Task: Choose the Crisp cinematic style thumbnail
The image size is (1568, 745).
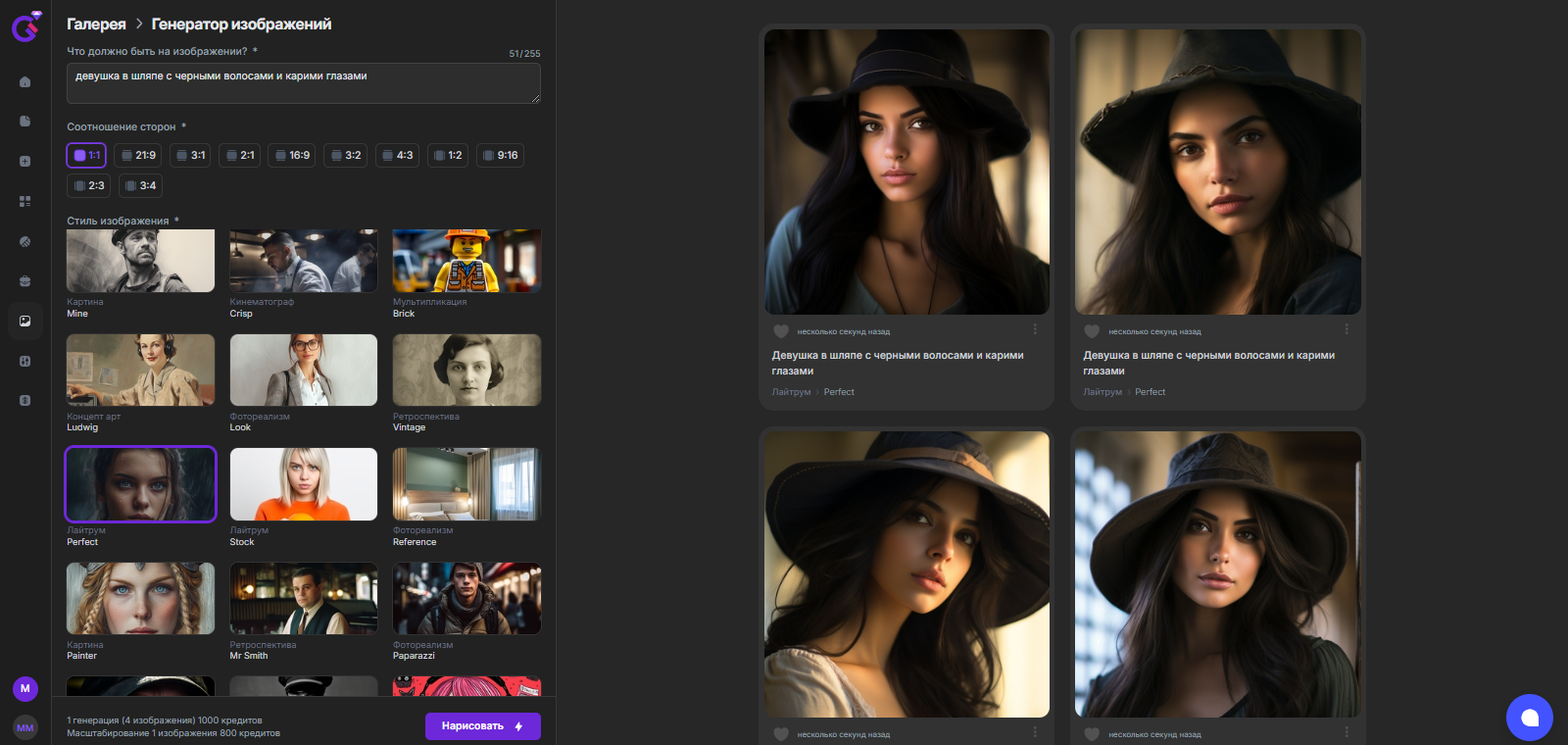Action: (x=304, y=261)
